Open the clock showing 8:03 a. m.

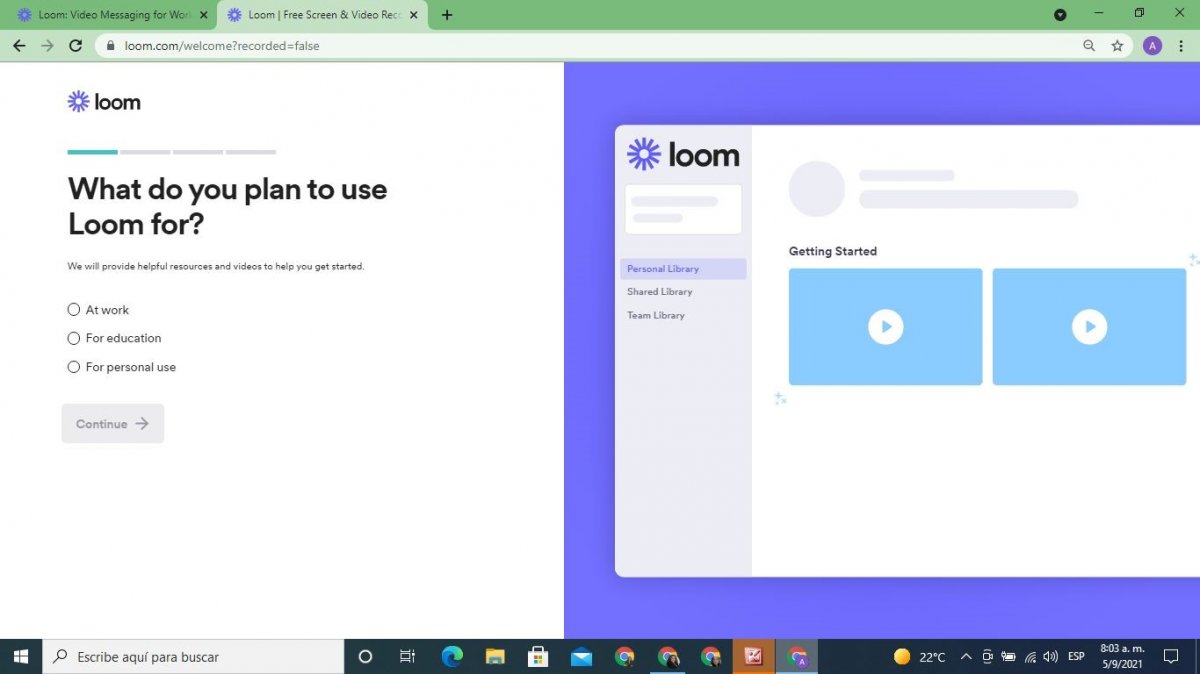tap(1122, 656)
